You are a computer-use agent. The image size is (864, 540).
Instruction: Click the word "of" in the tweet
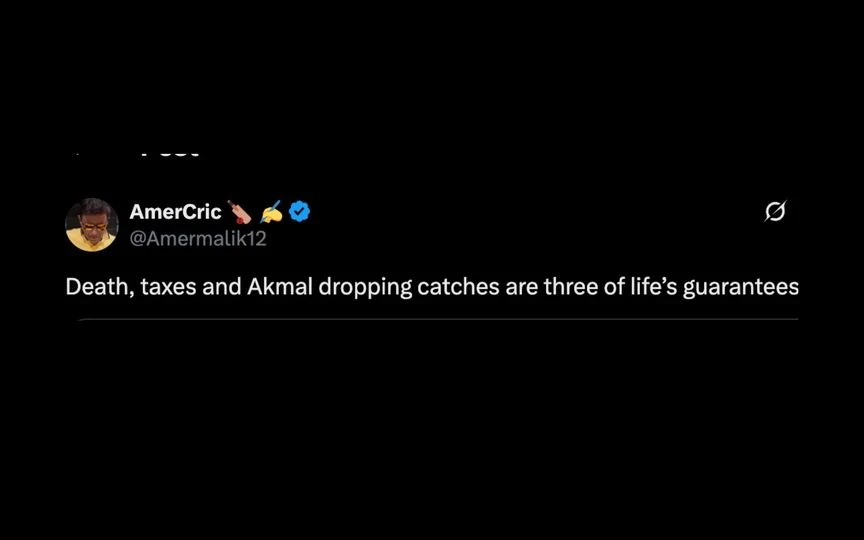614,287
